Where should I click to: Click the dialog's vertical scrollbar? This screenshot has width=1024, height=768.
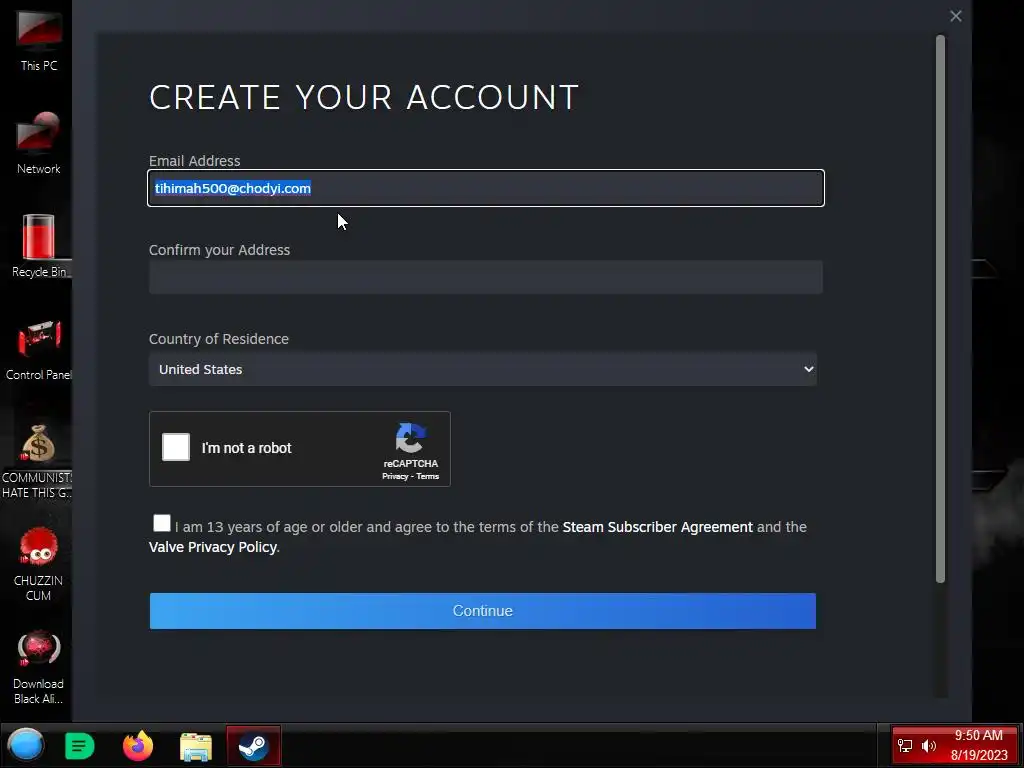click(940, 308)
